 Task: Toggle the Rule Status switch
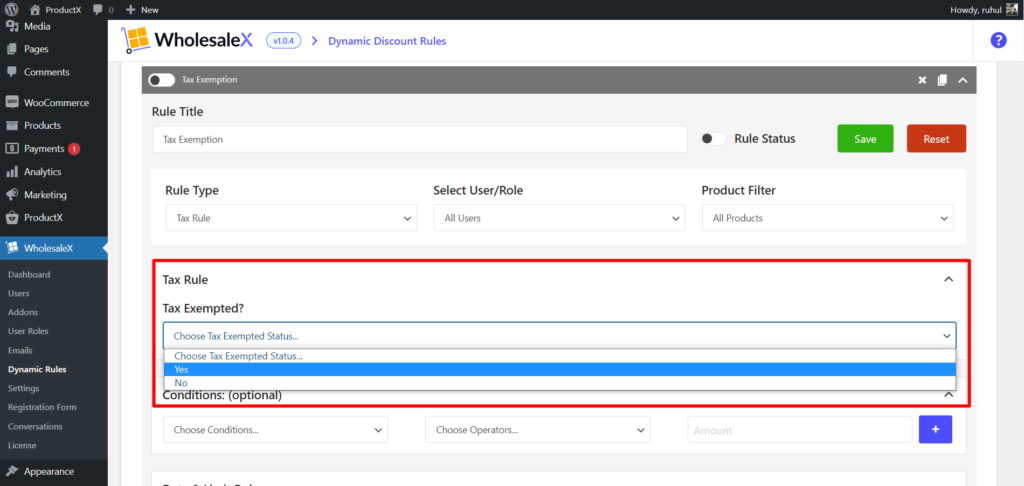tap(714, 138)
